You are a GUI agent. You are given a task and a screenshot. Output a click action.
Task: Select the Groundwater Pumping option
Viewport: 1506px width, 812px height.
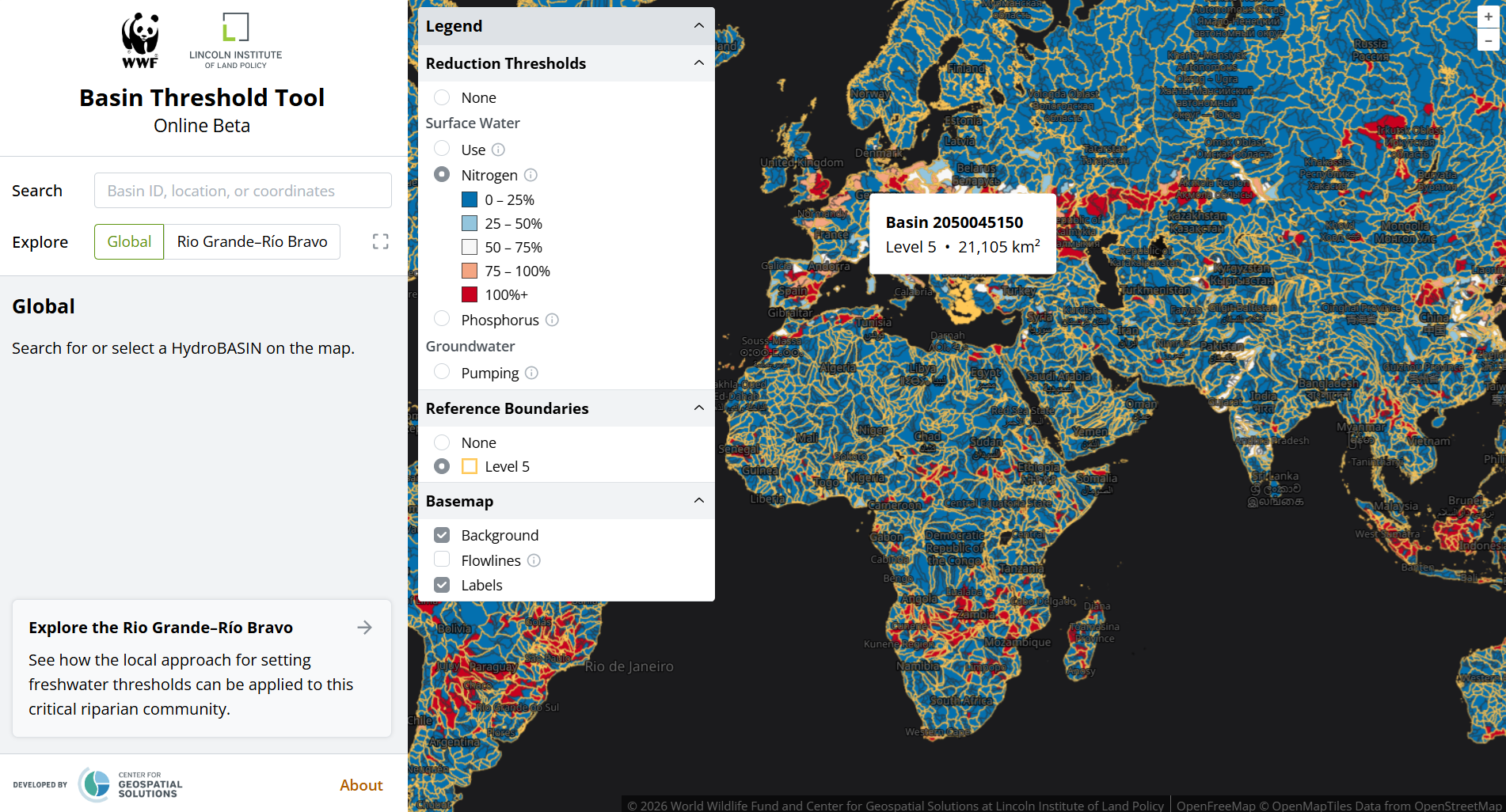click(442, 372)
